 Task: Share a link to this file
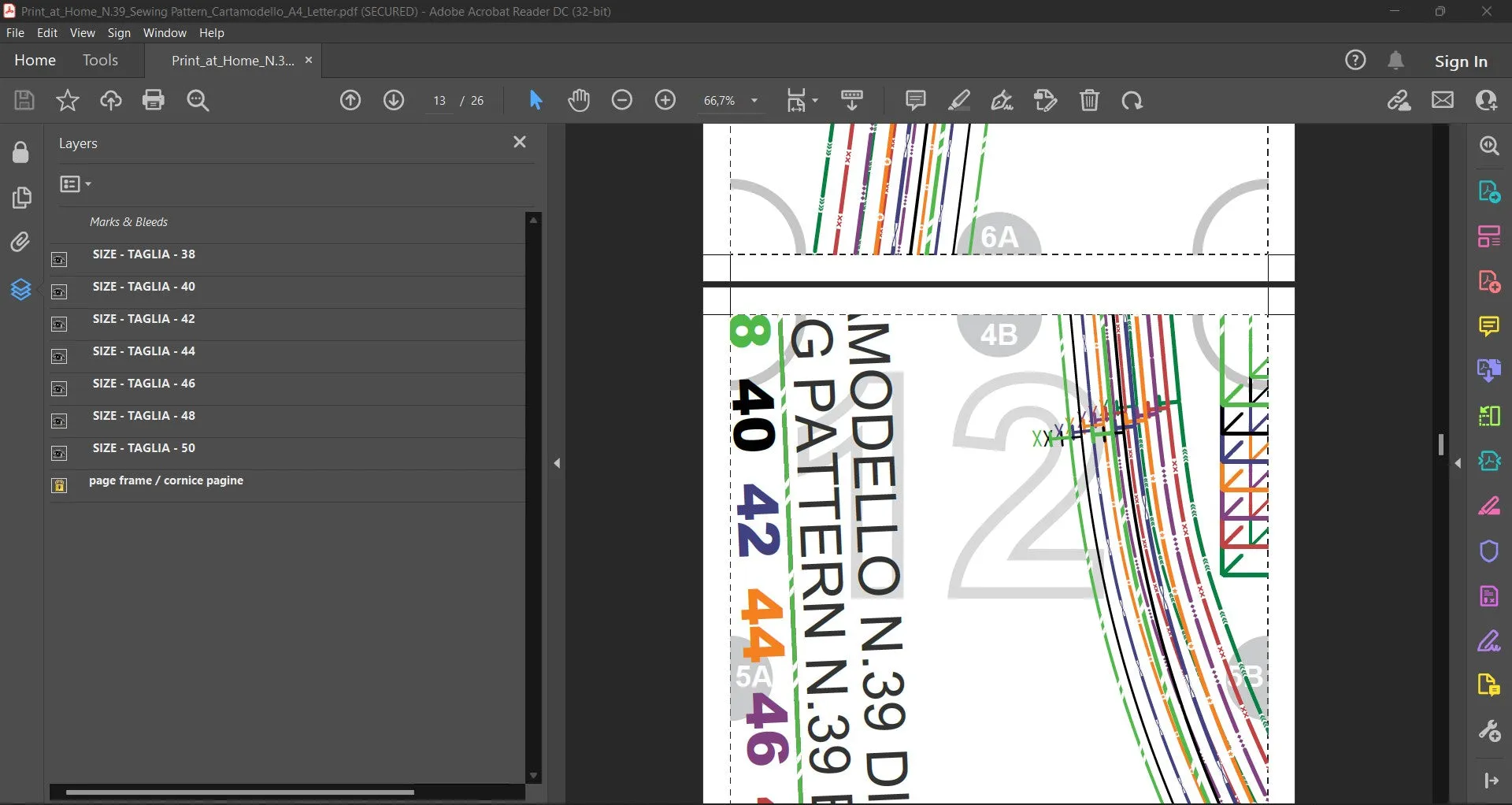coord(1399,100)
